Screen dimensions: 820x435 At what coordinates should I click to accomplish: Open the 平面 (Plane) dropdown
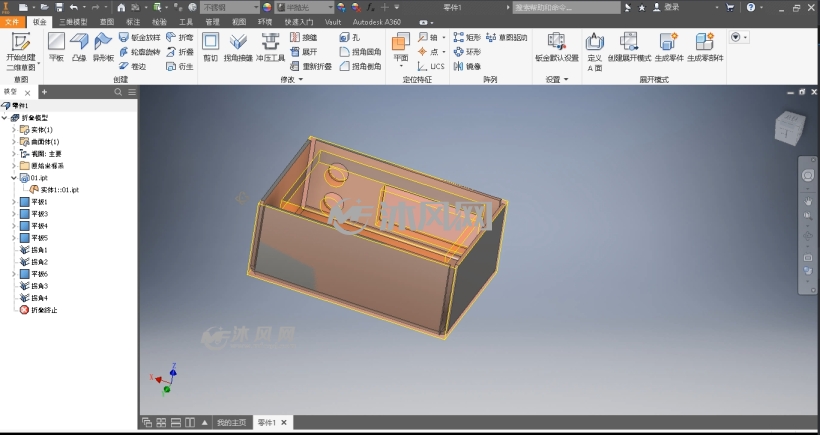click(401, 66)
